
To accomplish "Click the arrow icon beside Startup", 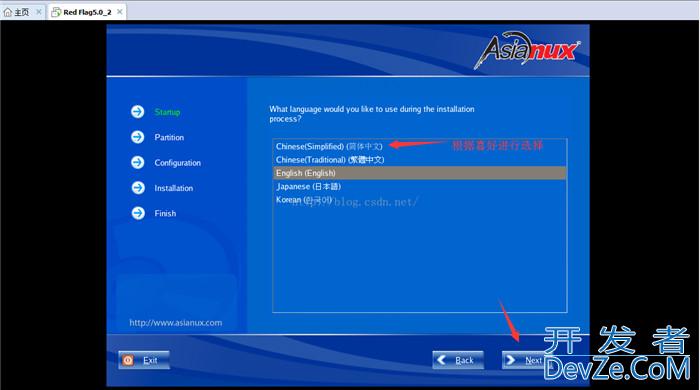I will (138, 112).
